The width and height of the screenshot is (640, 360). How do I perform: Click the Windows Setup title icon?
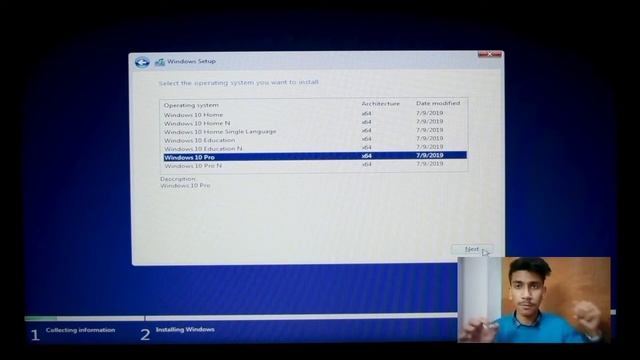pyautogui.click(x=160, y=62)
